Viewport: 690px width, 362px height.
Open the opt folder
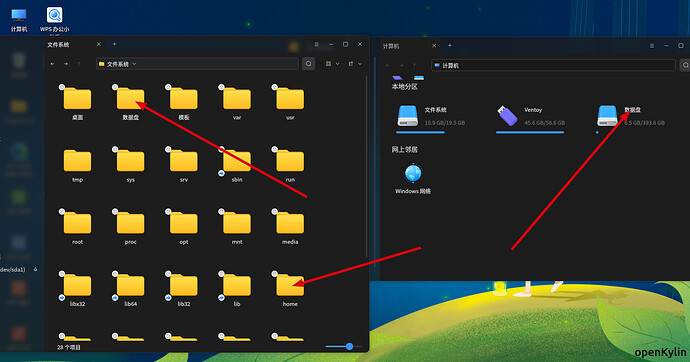pyautogui.click(x=184, y=223)
